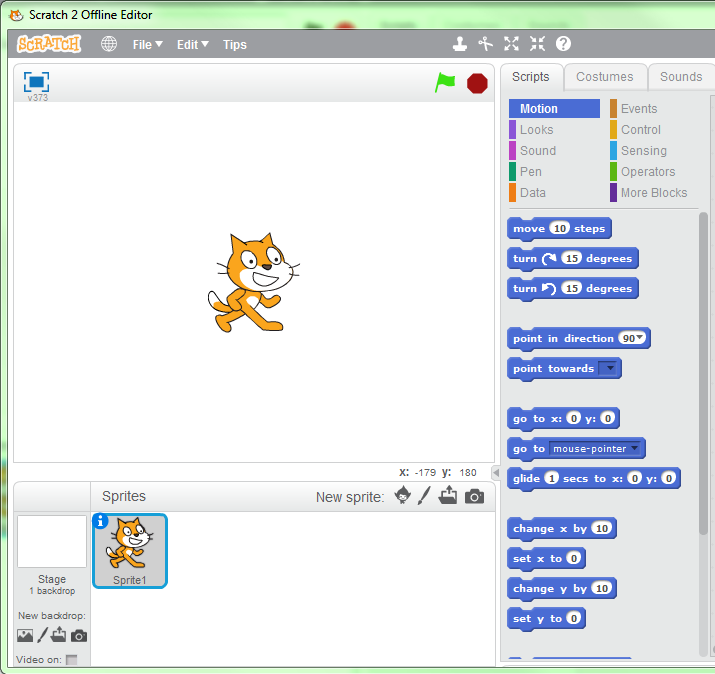Open Sprite1 info button
The image size is (715, 674).
tap(100, 521)
